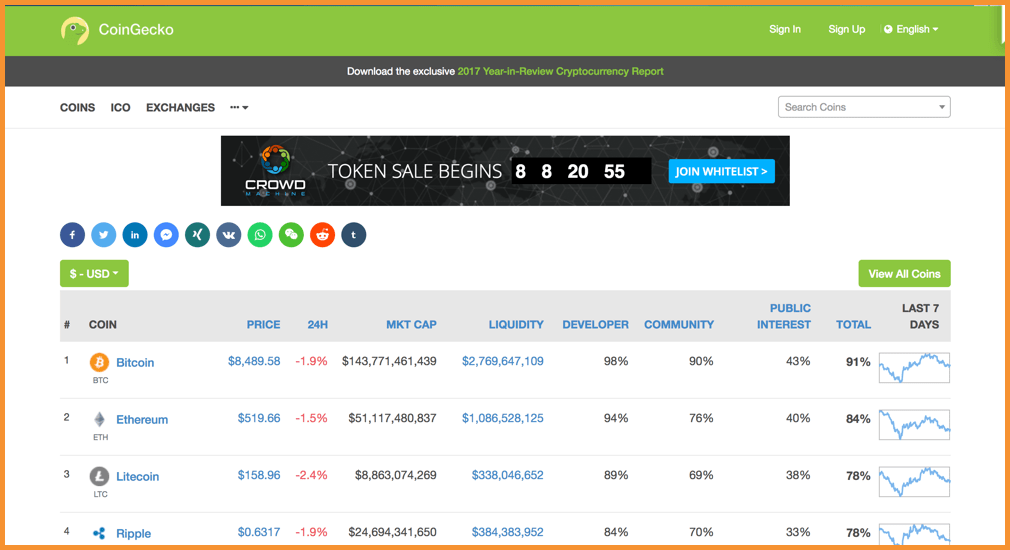Screen dimensions: 1010x550
Task: Share via WeChat icon
Action: pos(291,235)
